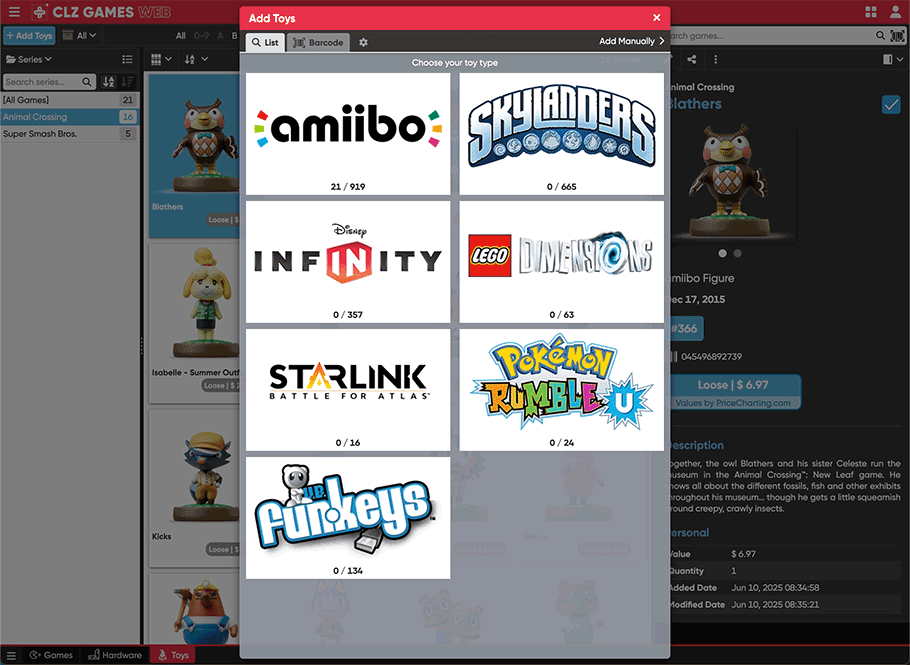Open the panel layout dropdown
This screenshot has width=910, height=665.
tap(893, 59)
